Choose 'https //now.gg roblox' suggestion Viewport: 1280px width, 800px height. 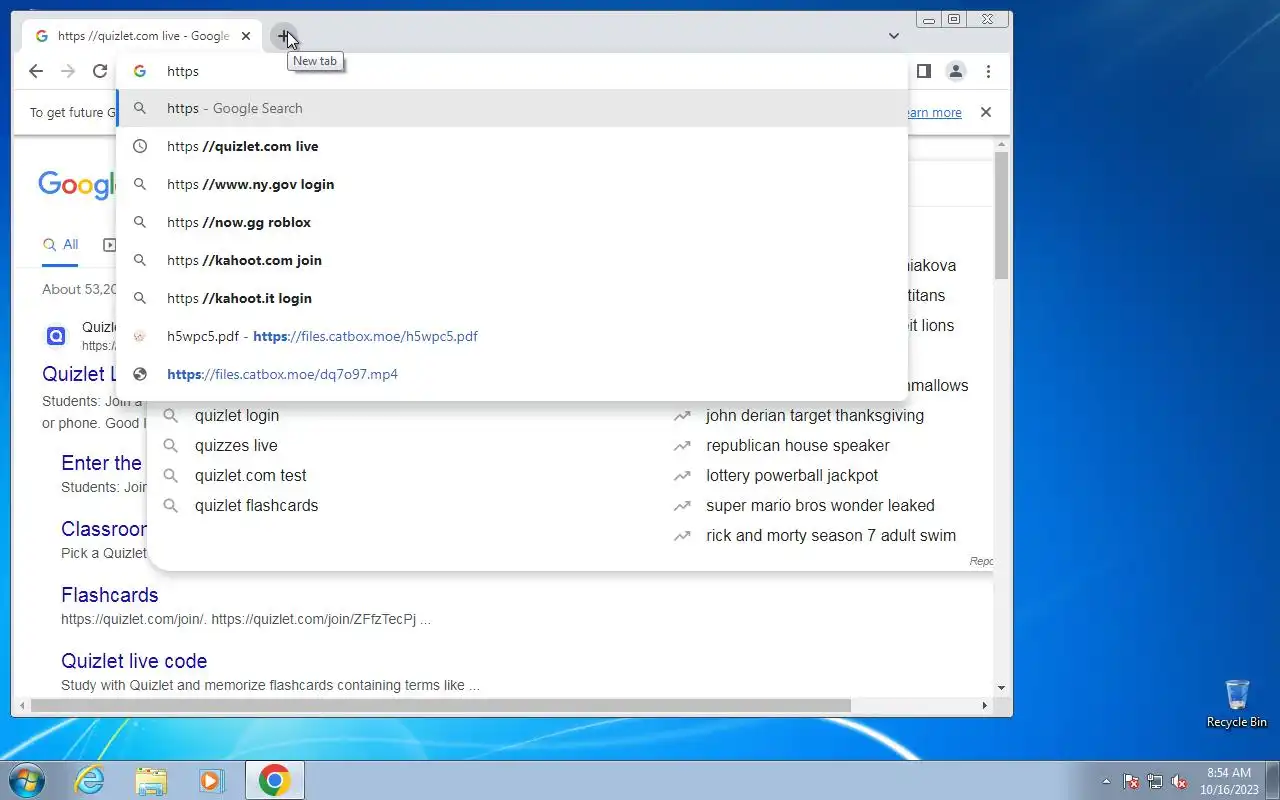[512, 222]
